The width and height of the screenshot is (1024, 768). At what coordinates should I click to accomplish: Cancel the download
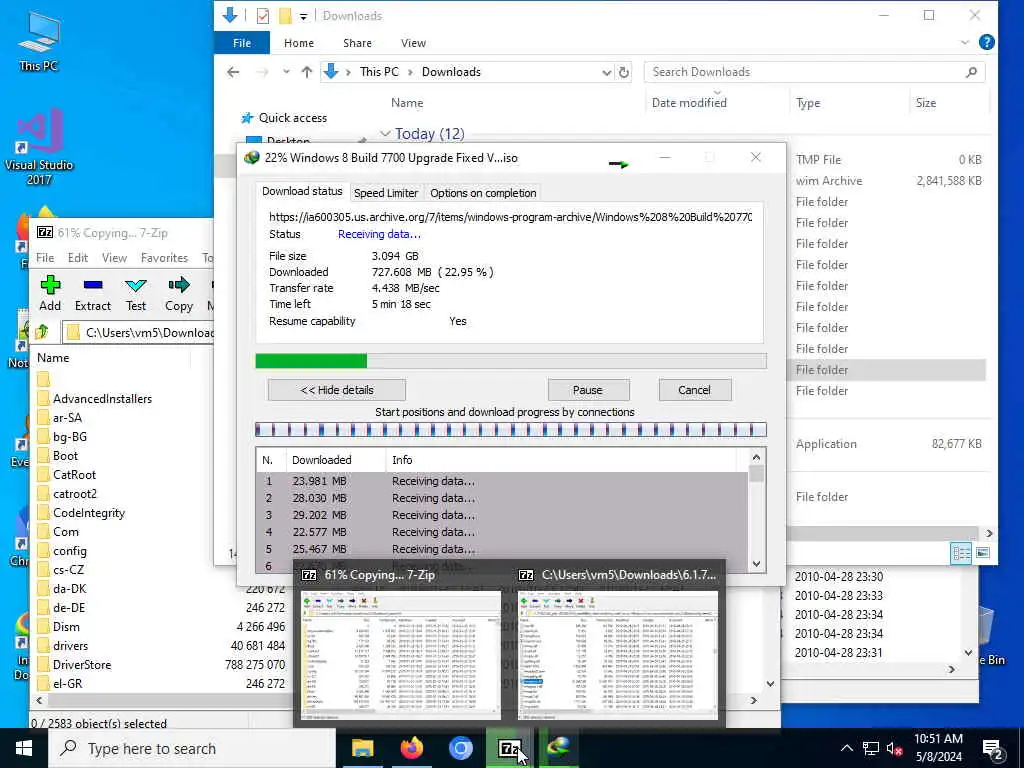click(x=694, y=390)
